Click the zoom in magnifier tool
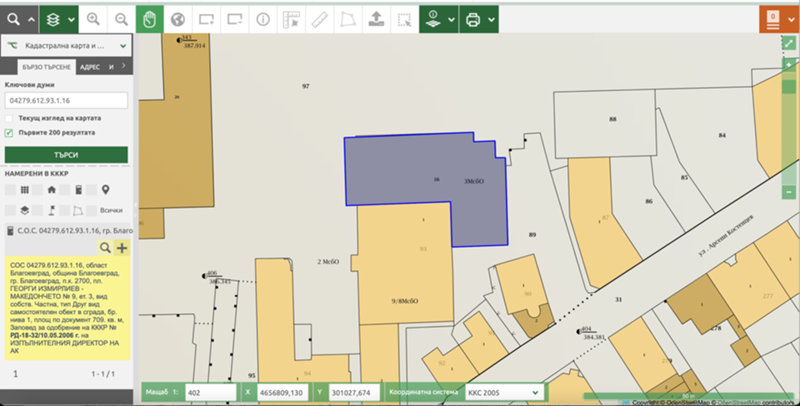The width and height of the screenshot is (800, 406). (93, 19)
